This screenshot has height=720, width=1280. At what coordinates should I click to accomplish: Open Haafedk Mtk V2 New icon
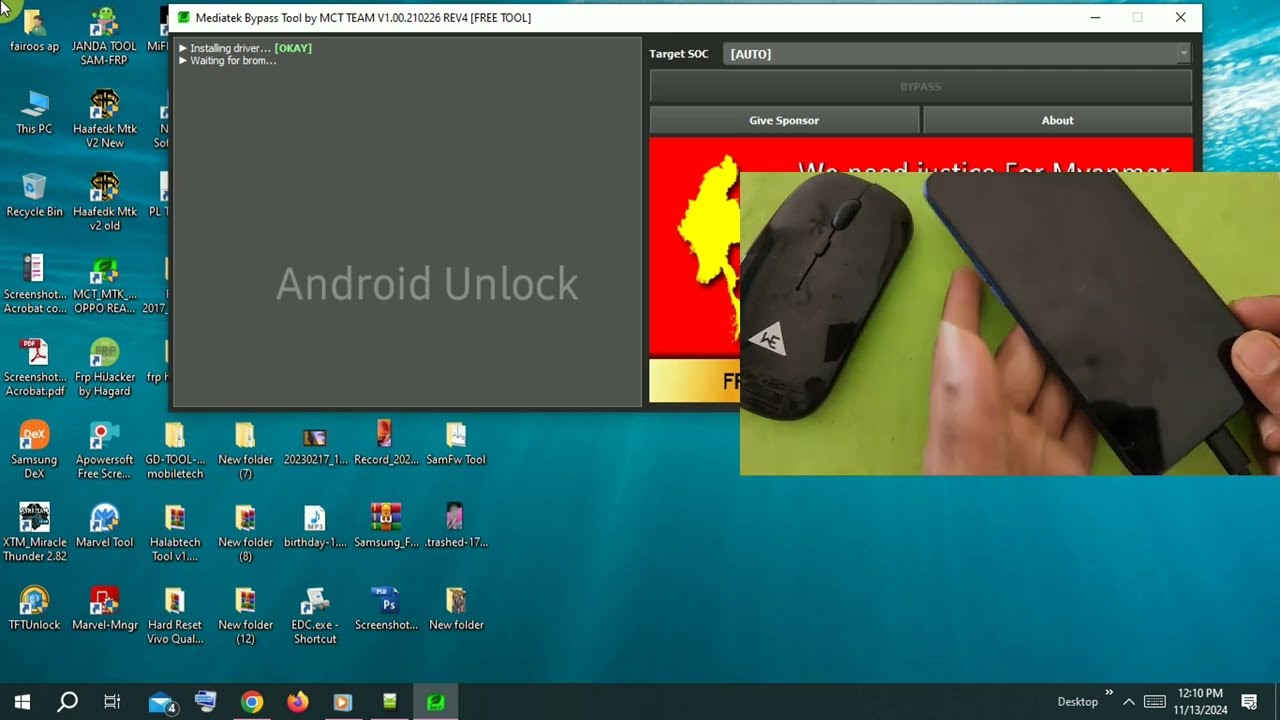click(x=104, y=119)
